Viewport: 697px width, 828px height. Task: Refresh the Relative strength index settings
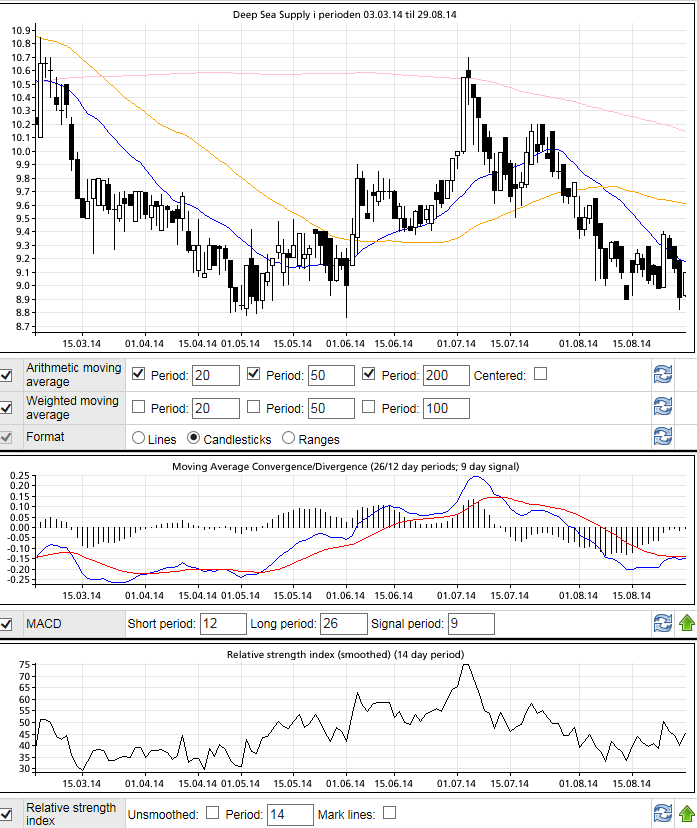click(661, 813)
